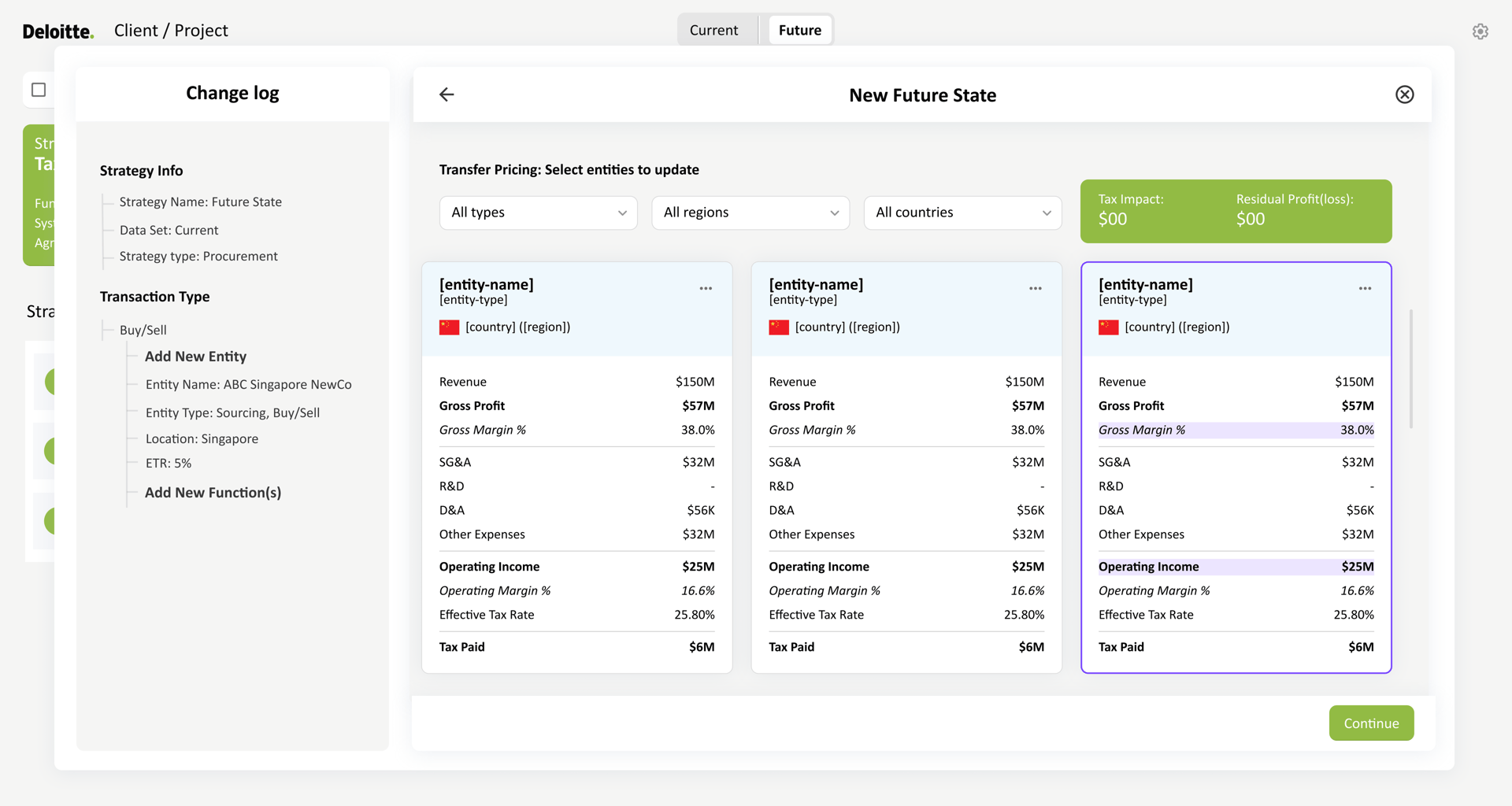Click the Deloitte logo
The width and height of the screenshot is (1512, 806).
tap(57, 31)
